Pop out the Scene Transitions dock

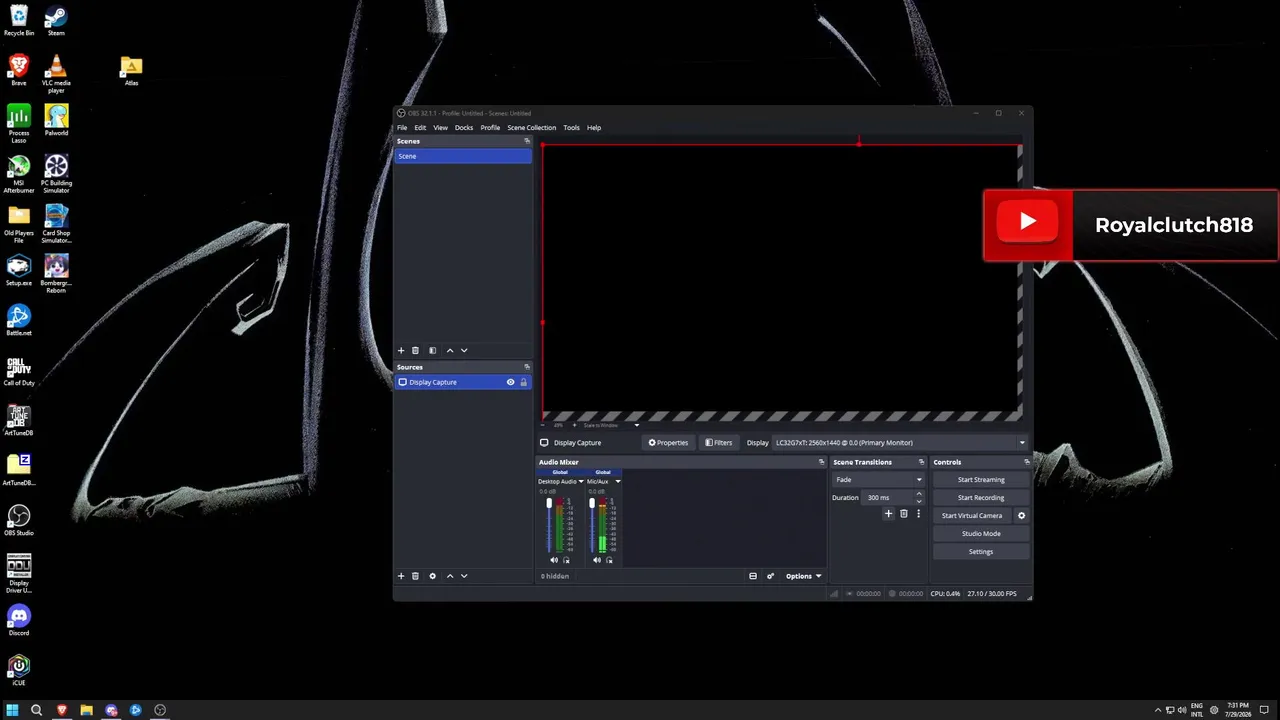pyautogui.click(x=921, y=462)
